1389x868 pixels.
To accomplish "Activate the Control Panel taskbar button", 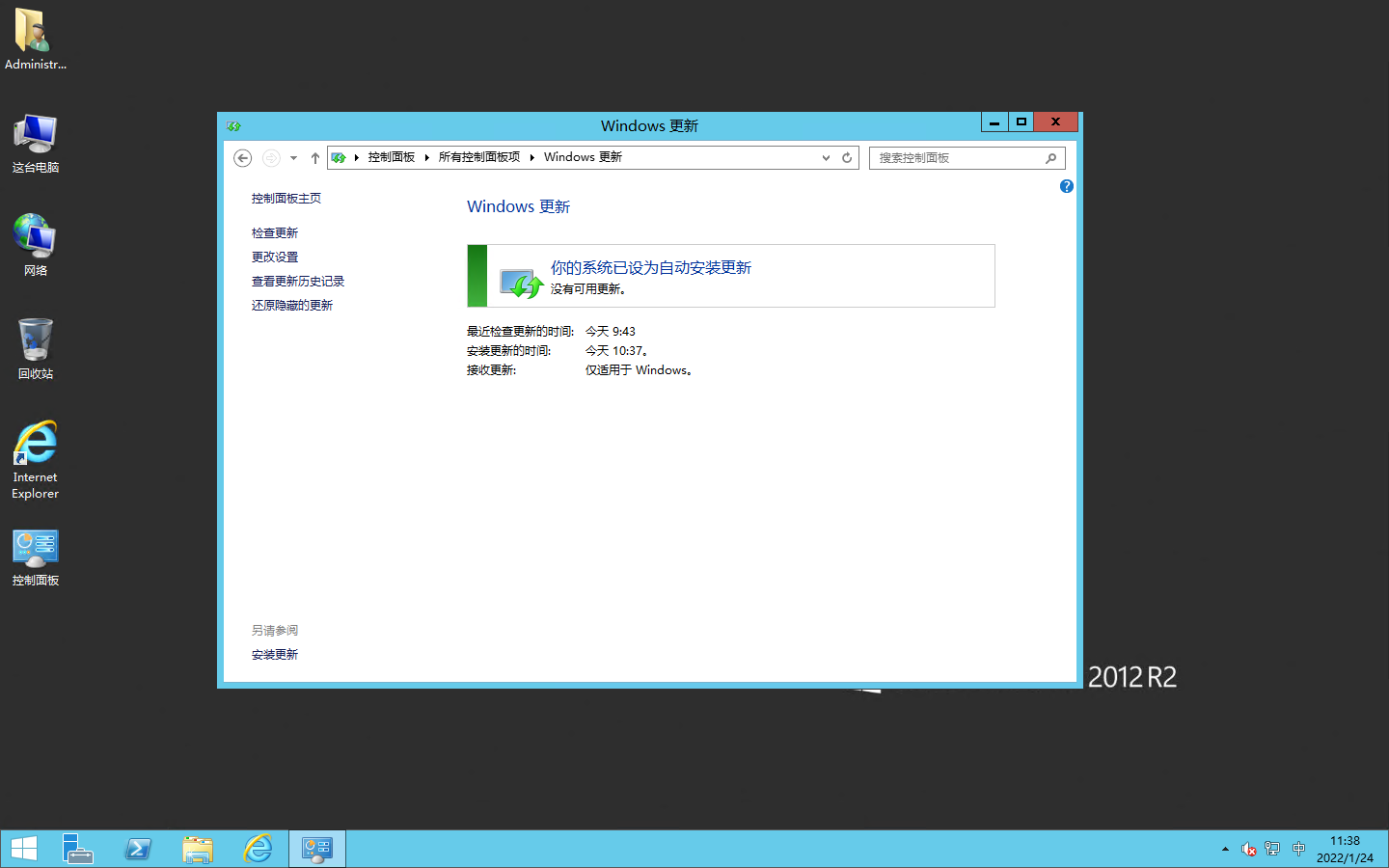I will click(317, 849).
